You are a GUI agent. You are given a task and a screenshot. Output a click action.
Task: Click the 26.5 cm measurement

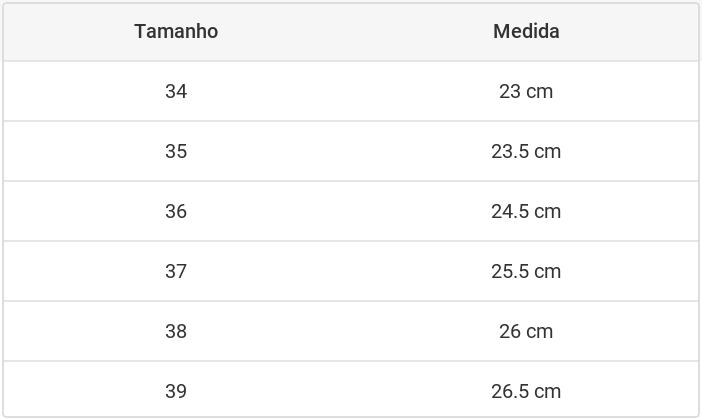click(526, 391)
